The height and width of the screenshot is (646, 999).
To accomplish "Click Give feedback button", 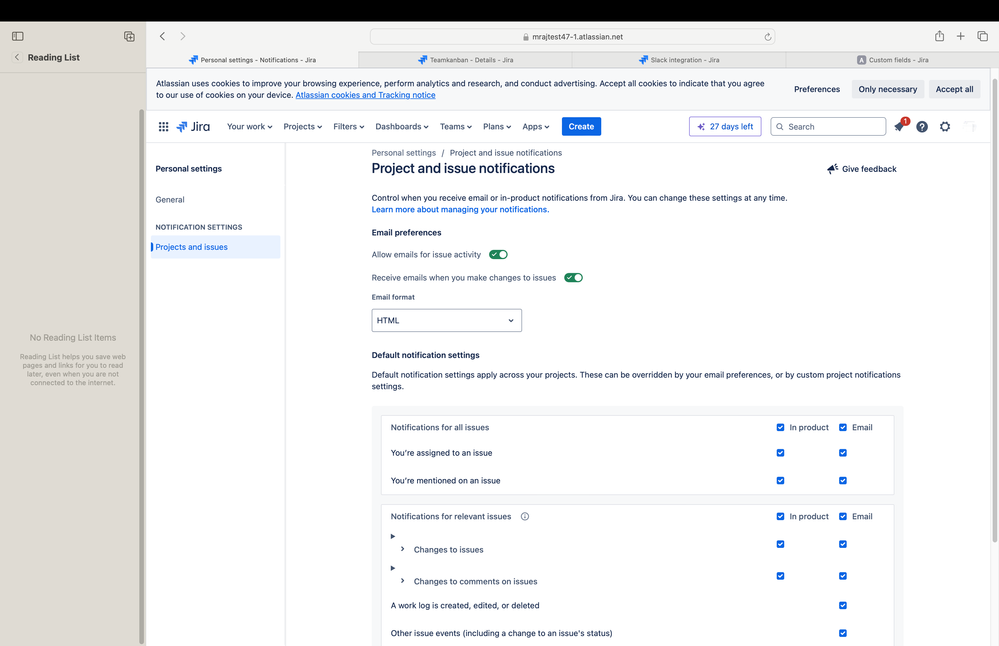I will pyautogui.click(x=861, y=169).
